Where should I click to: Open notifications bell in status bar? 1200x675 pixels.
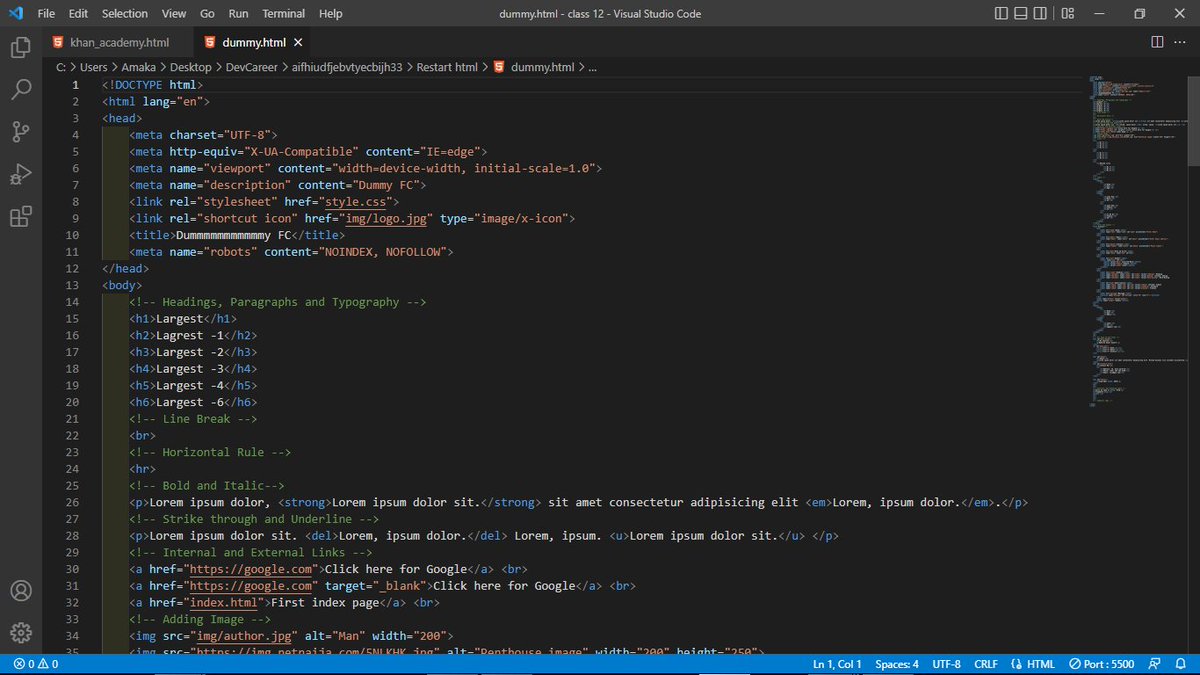coord(1181,664)
